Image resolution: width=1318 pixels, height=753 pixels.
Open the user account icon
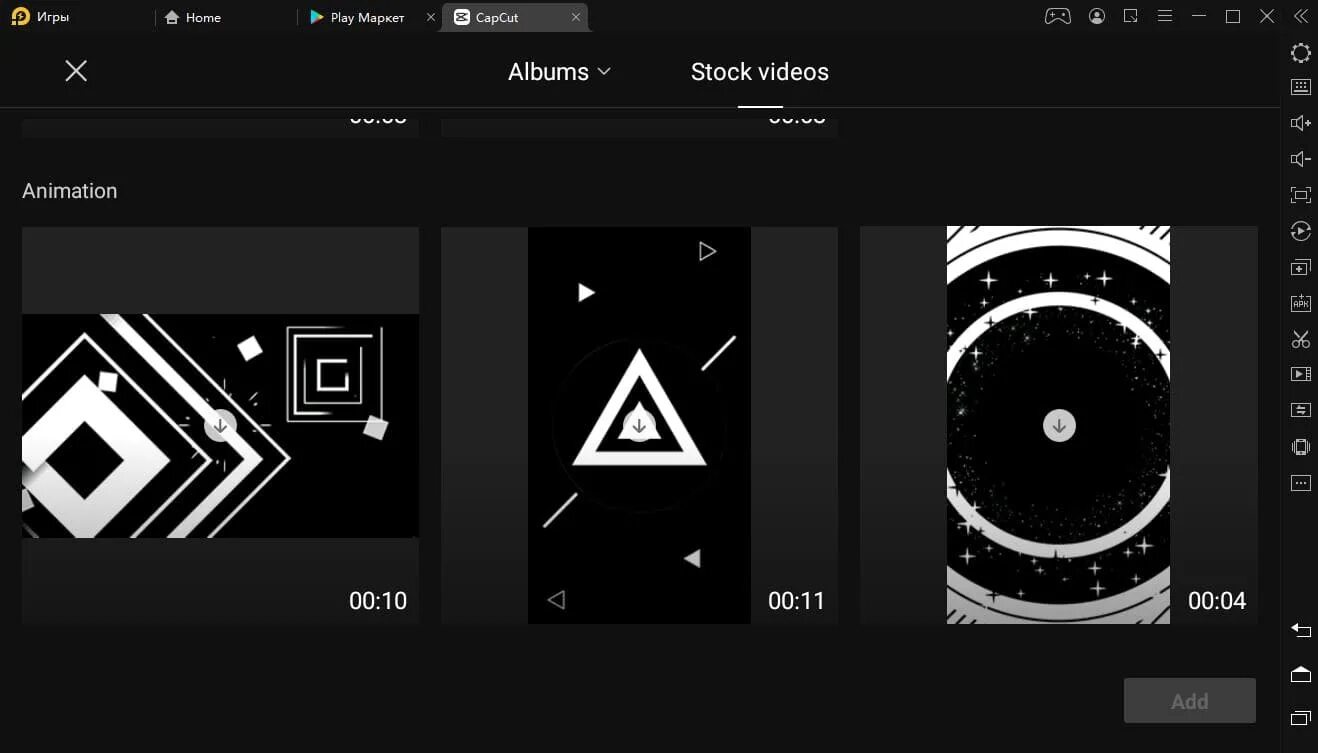pos(1097,16)
